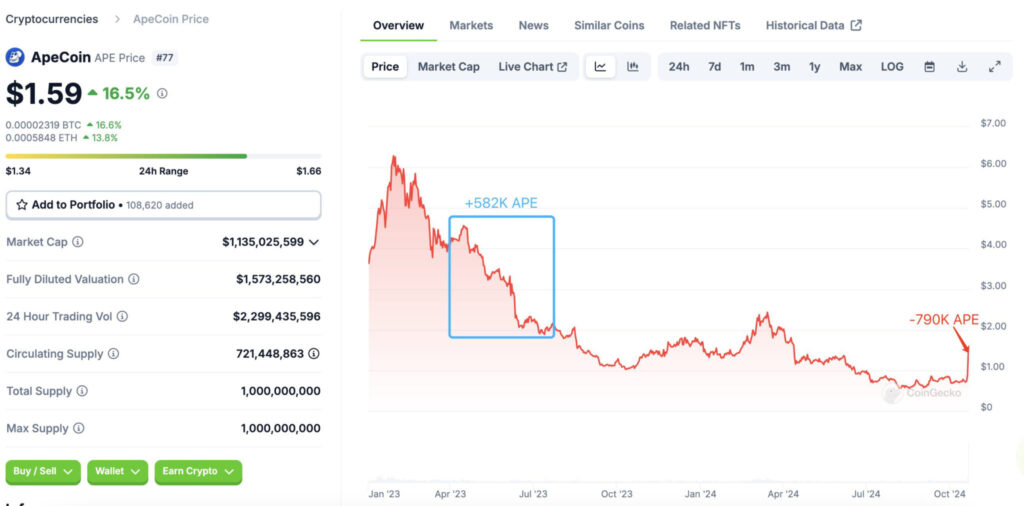Switch chart to Market Cap view
Screen dimensions: 1024x506
click(448, 67)
